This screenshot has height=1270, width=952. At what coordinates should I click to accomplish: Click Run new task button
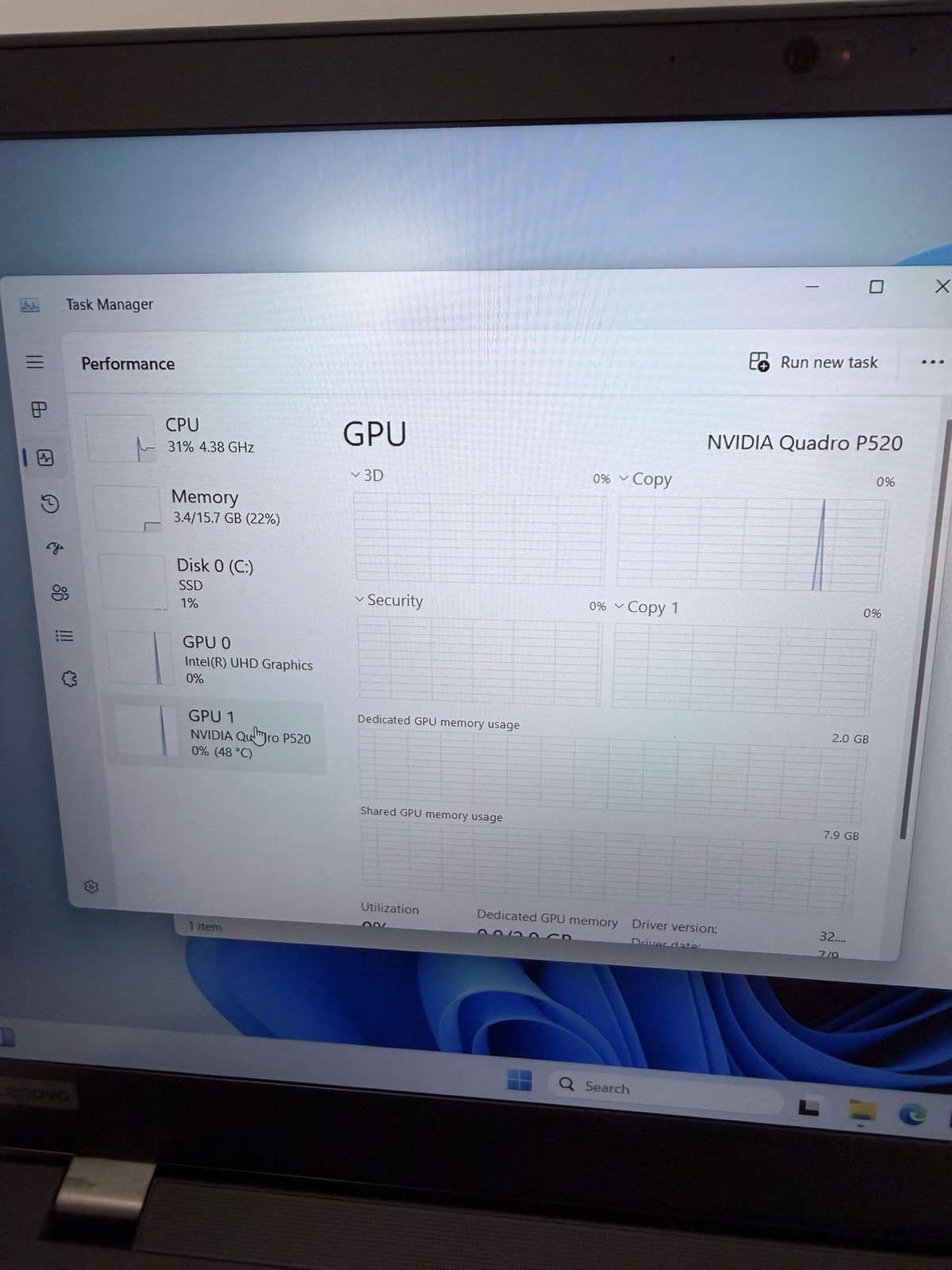coord(814,362)
